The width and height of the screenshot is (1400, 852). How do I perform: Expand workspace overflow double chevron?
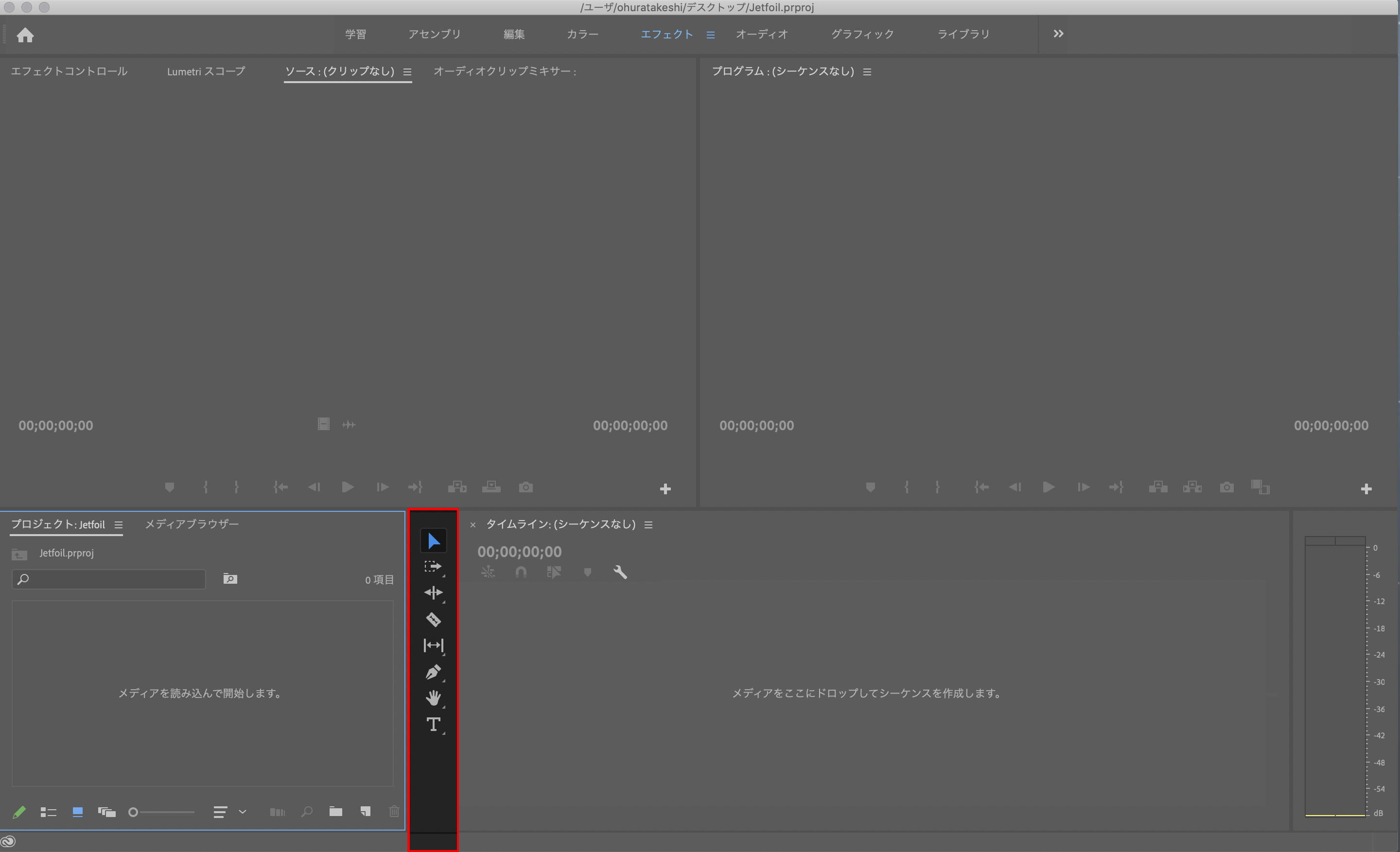[1058, 34]
